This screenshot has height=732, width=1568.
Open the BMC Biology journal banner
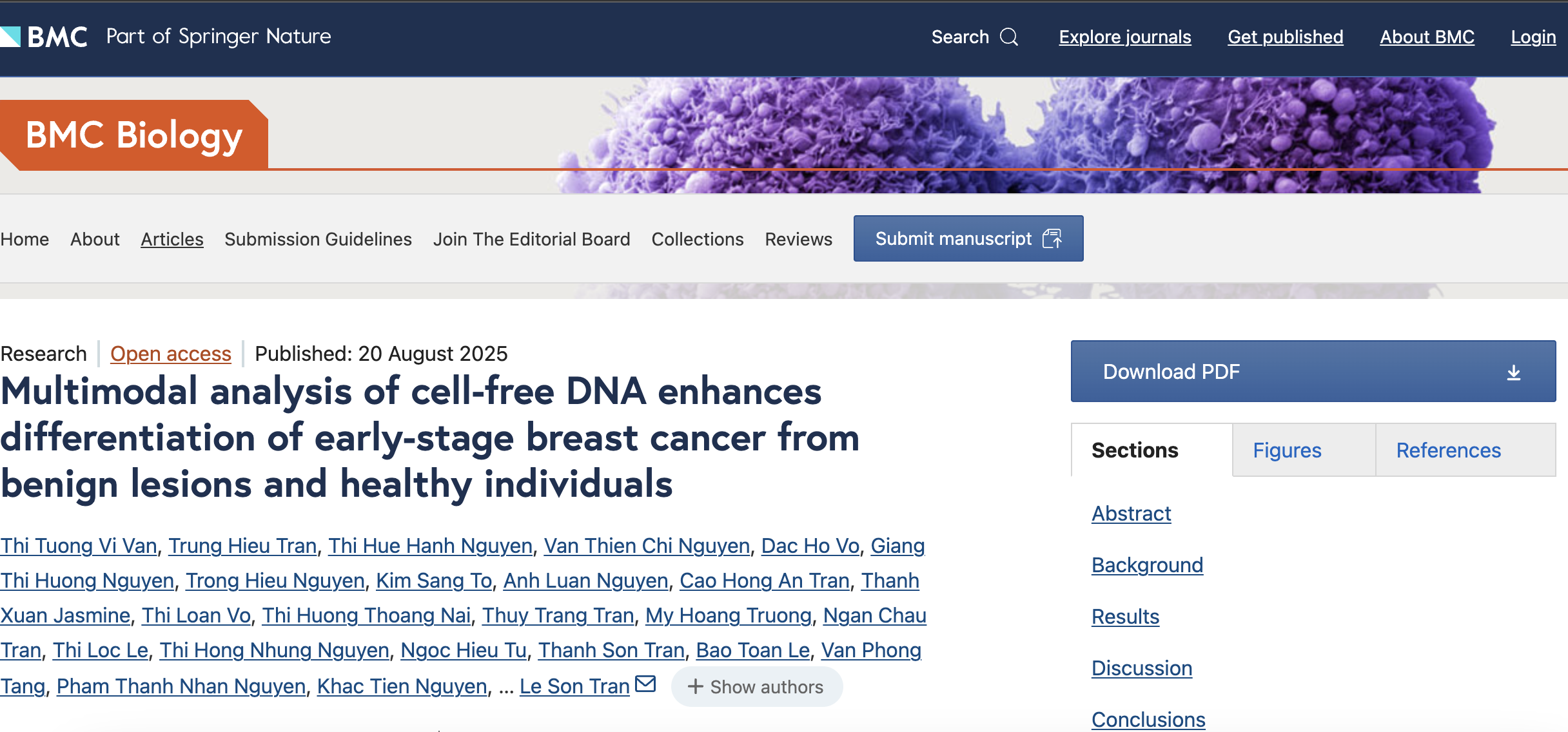coord(133,134)
